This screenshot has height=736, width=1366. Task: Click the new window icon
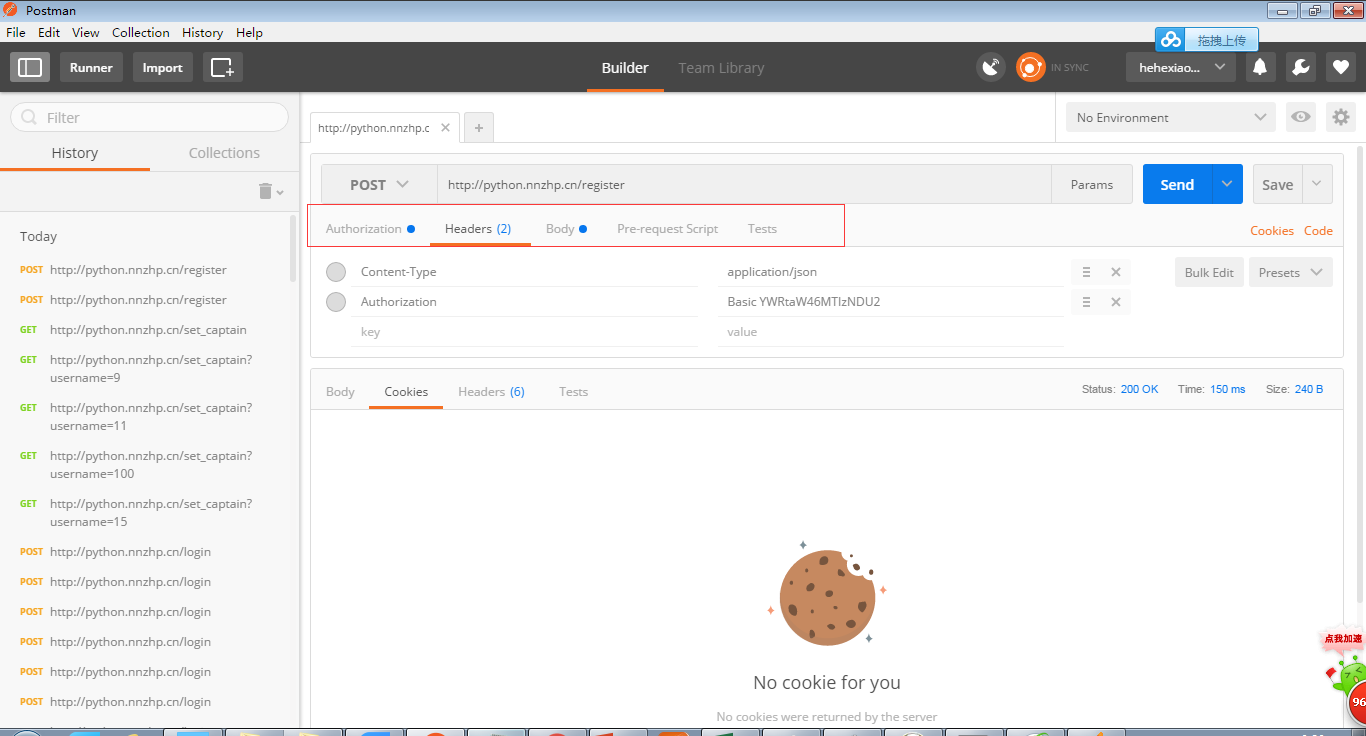click(x=222, y=68)
